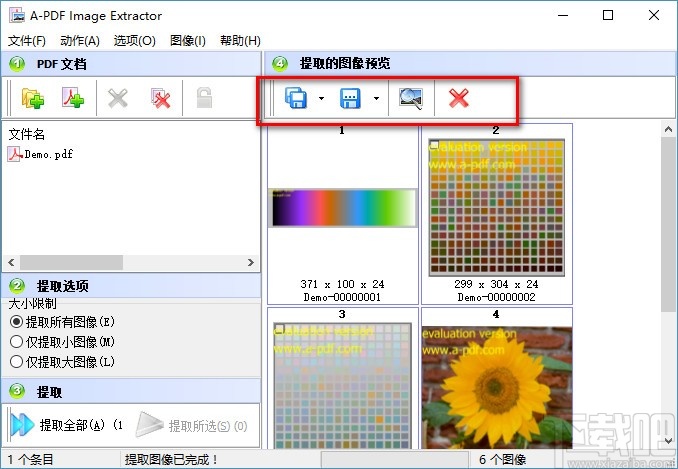Screen dimensions: 678x469
Task: Open the 选项(O) menu
Action: (x=134, y=41)
